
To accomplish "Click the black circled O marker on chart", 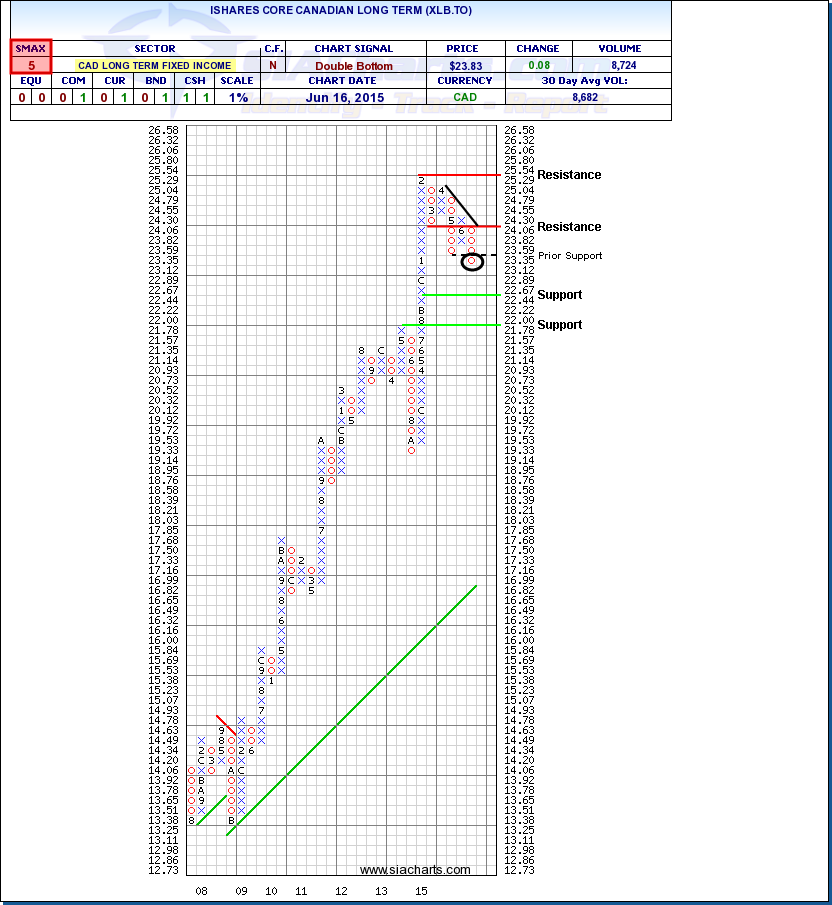I will point(472,261).
